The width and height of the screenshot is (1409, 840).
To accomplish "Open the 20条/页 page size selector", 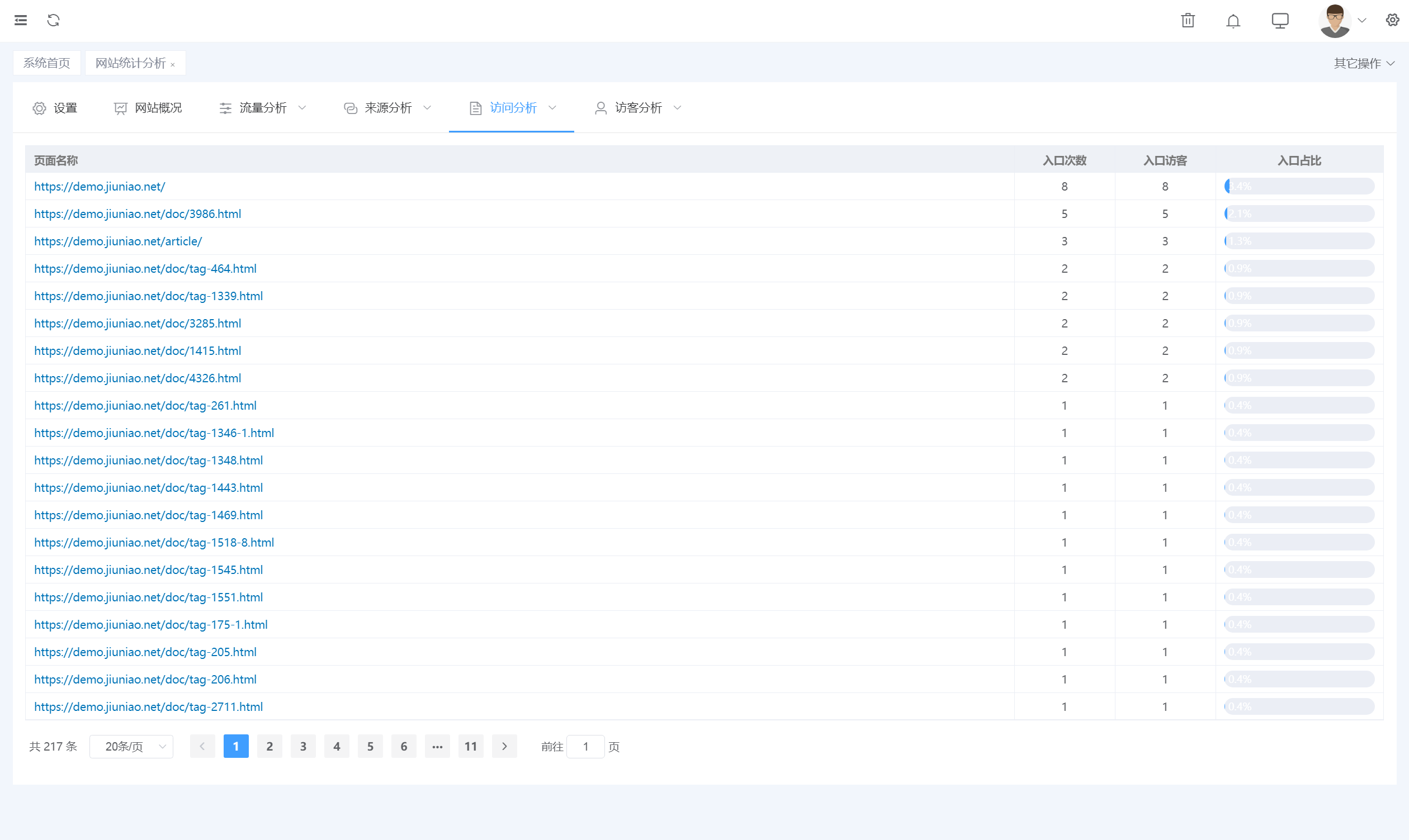I will pos(131,746).
